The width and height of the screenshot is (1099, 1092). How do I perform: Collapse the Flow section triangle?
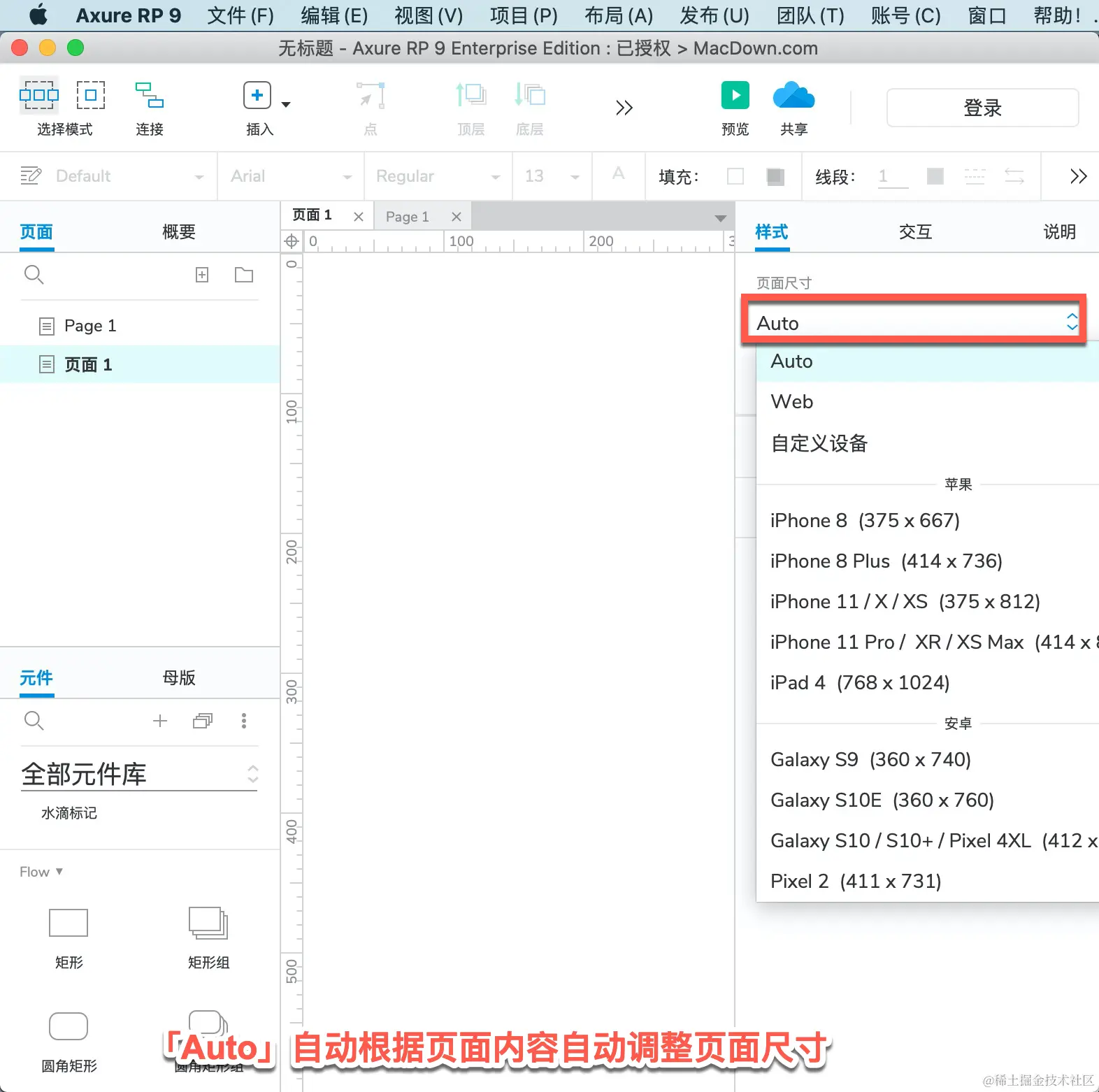click(x=59, y=872)
